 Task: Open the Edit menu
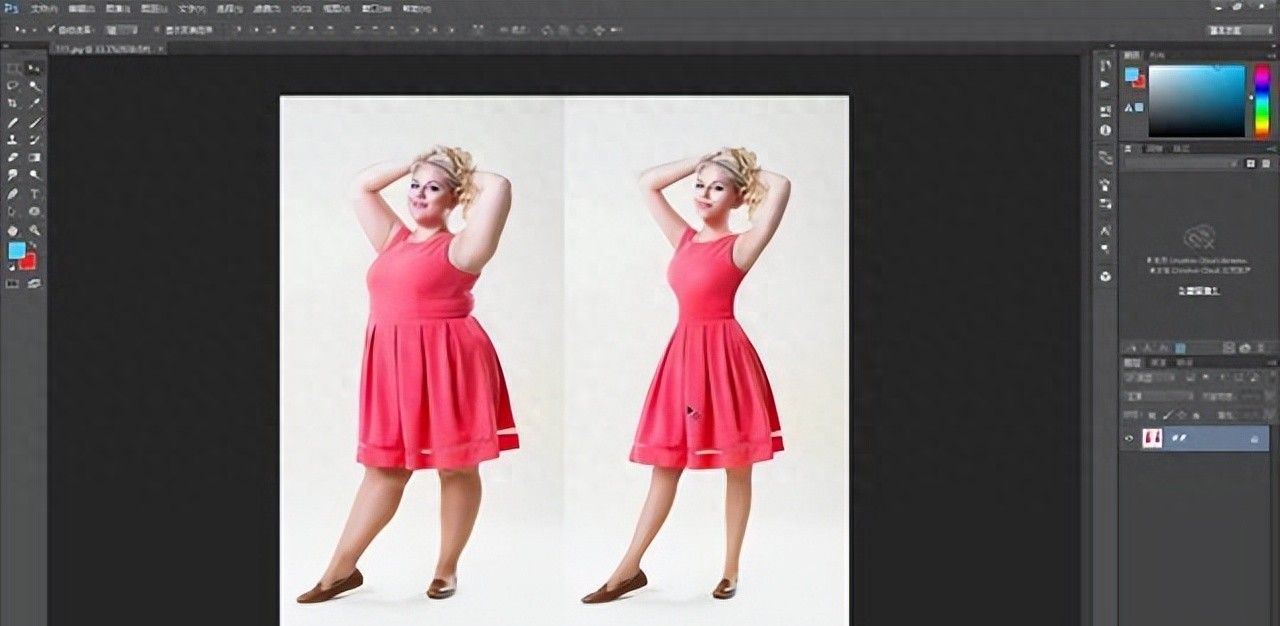tap(81, 9)
